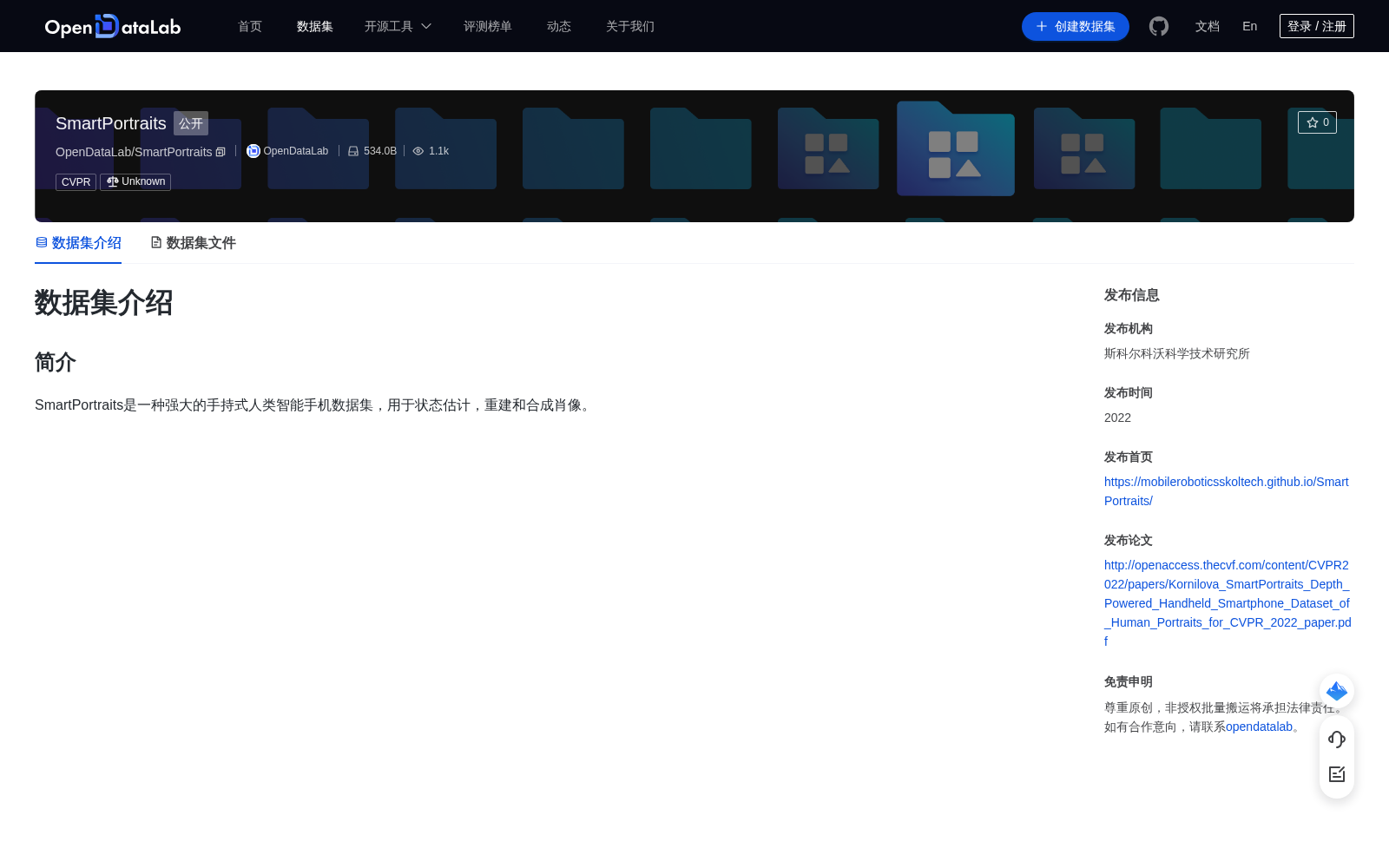Click the 斯科尔科沃科学技术研究所 publisher text
1389x868 pixels.
point(1177,353)
